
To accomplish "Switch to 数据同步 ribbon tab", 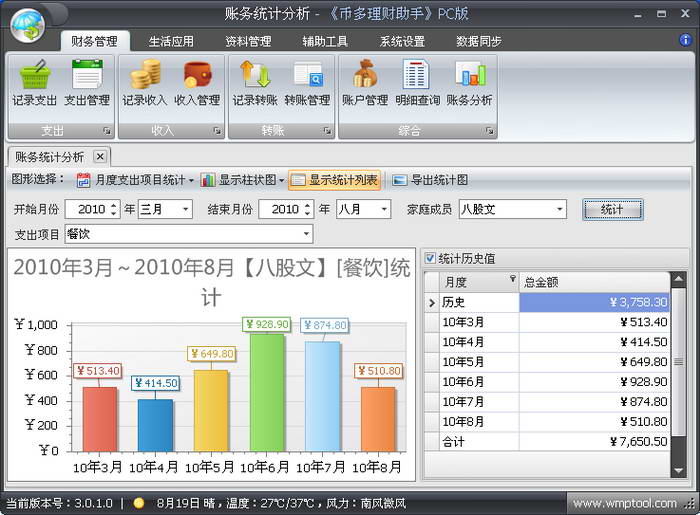I will 479,41.
